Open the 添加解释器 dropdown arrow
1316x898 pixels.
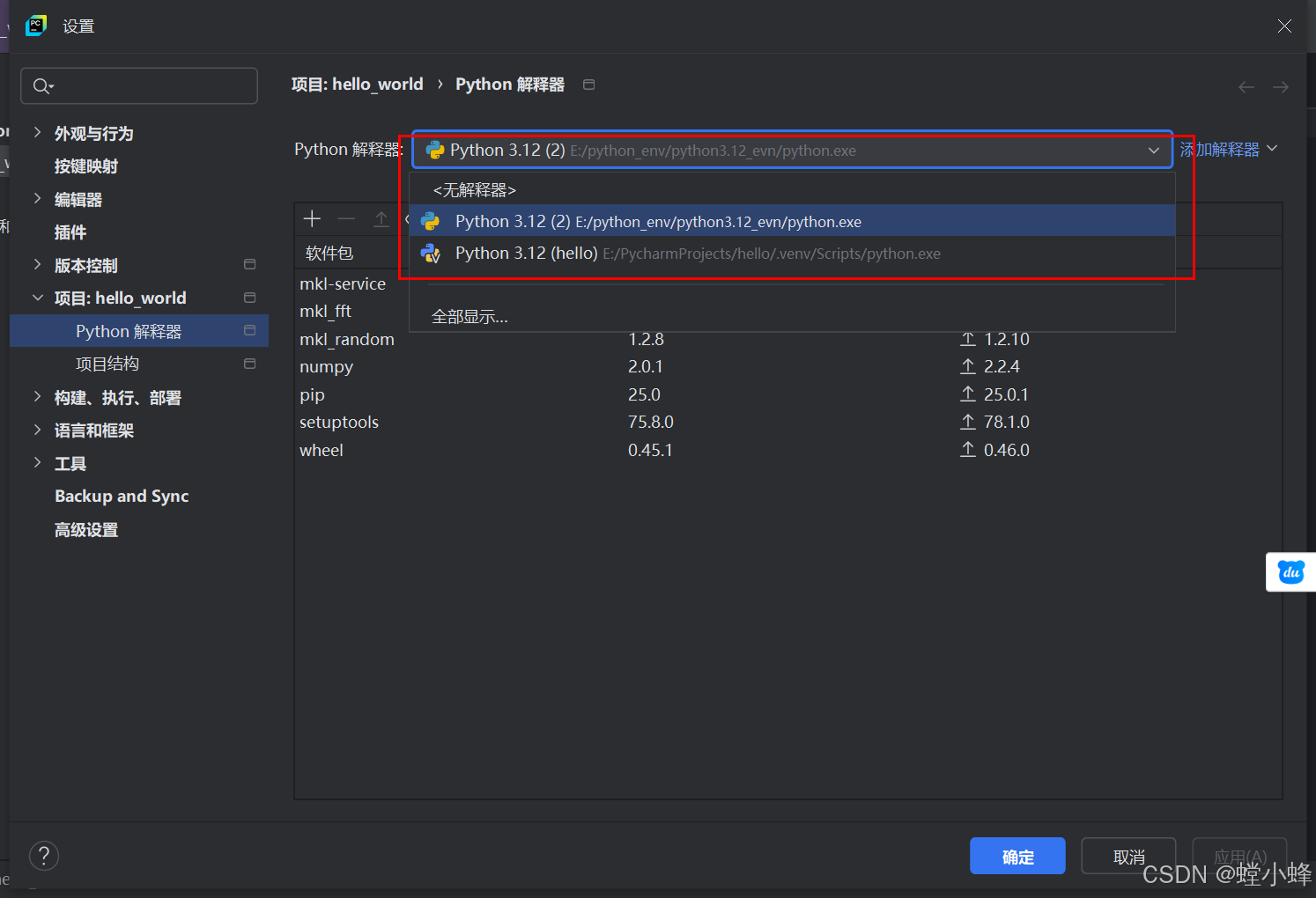(x=1272, y=149)
